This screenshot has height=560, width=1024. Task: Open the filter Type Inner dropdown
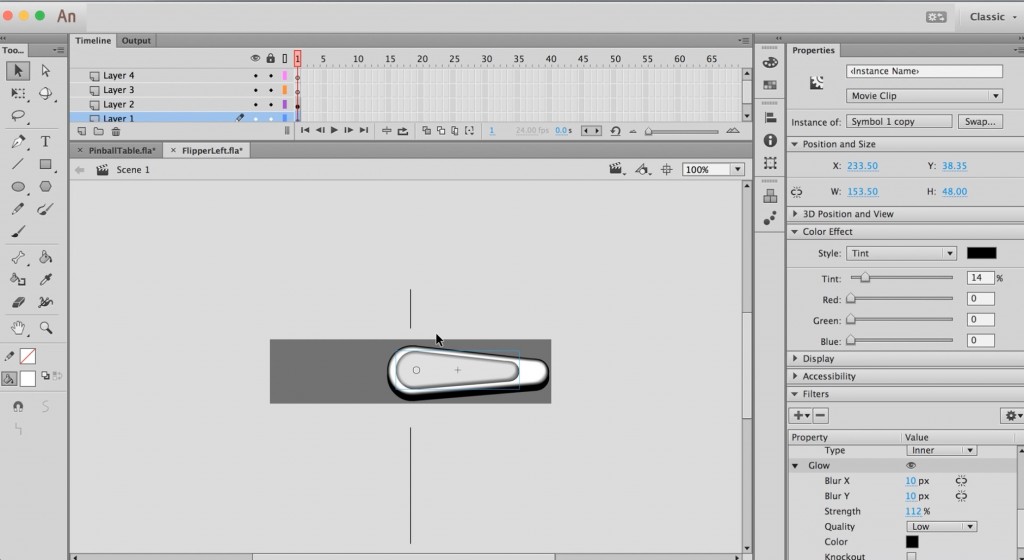pyautogui.click(x=941, y=450)
